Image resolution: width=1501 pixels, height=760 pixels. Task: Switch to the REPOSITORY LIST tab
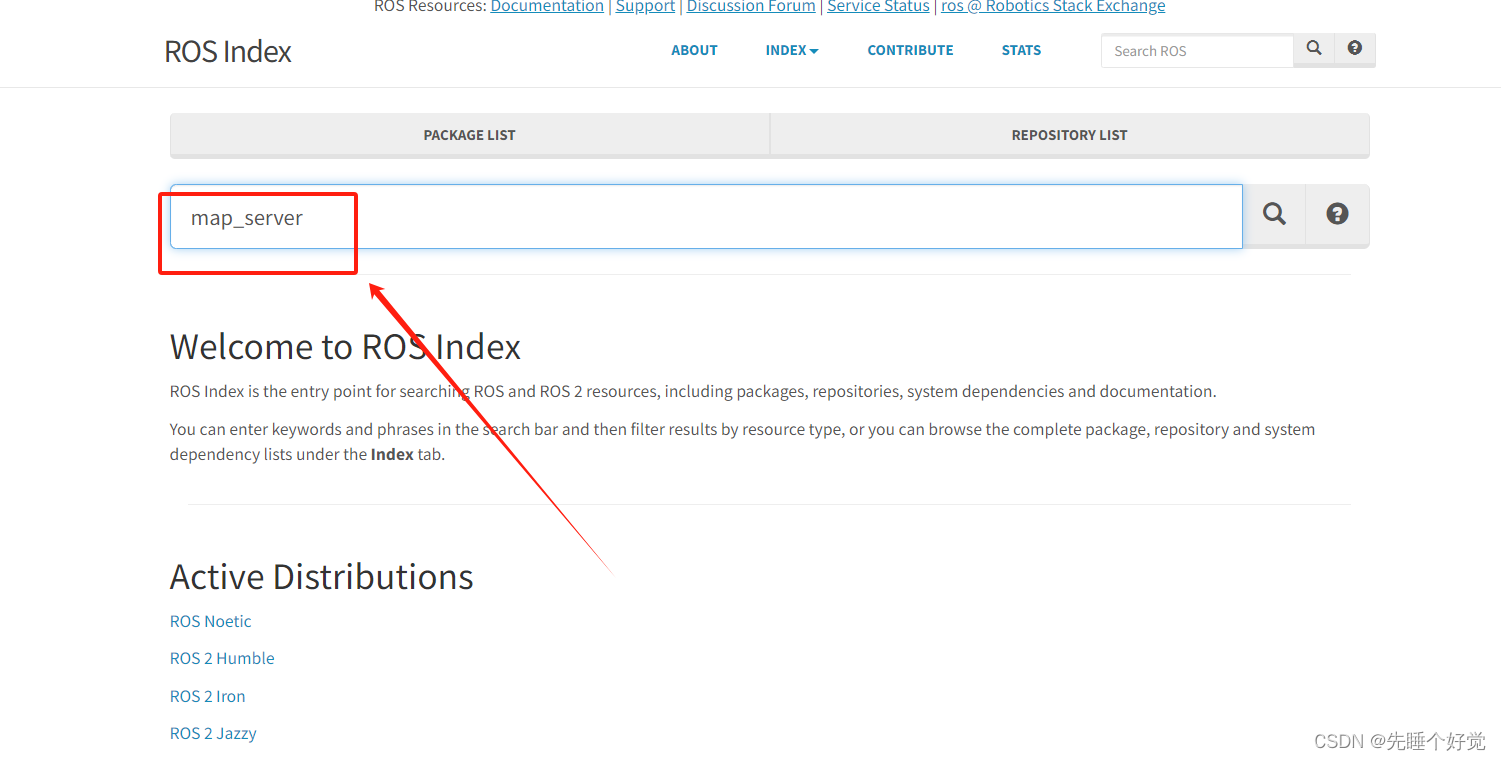coord(1070,135)
